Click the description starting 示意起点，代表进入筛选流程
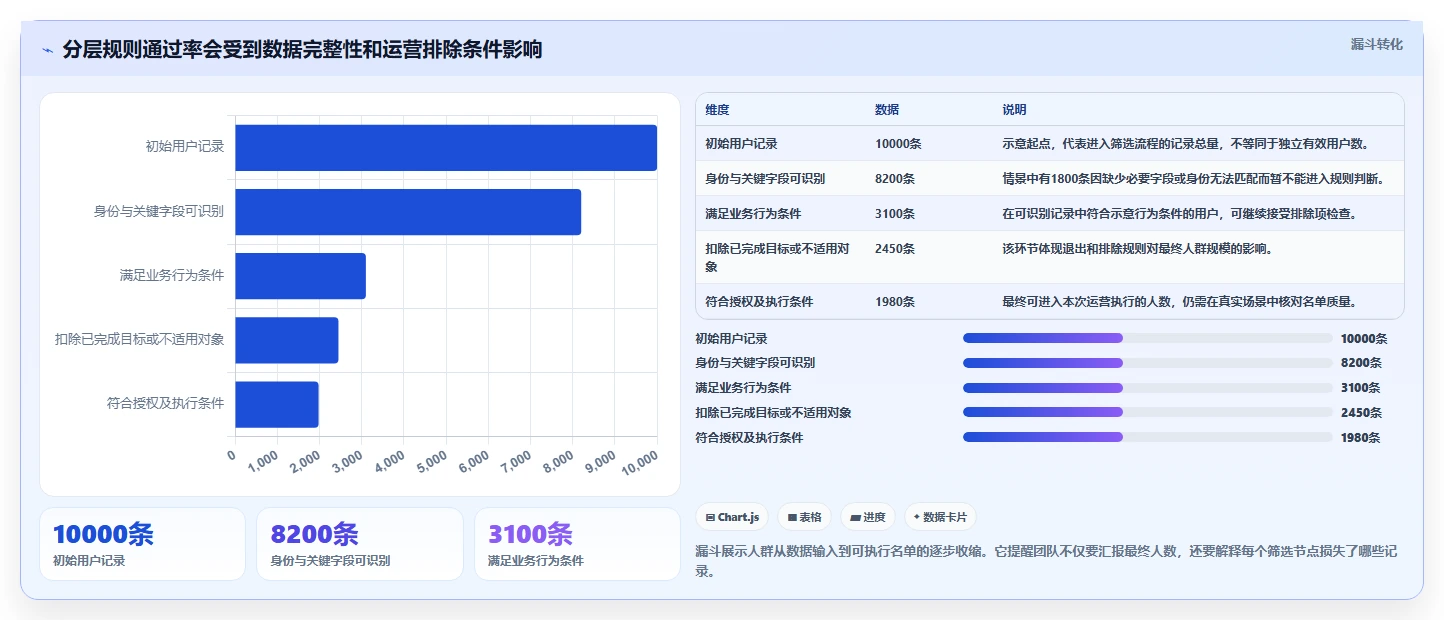 click(1186, 144)
